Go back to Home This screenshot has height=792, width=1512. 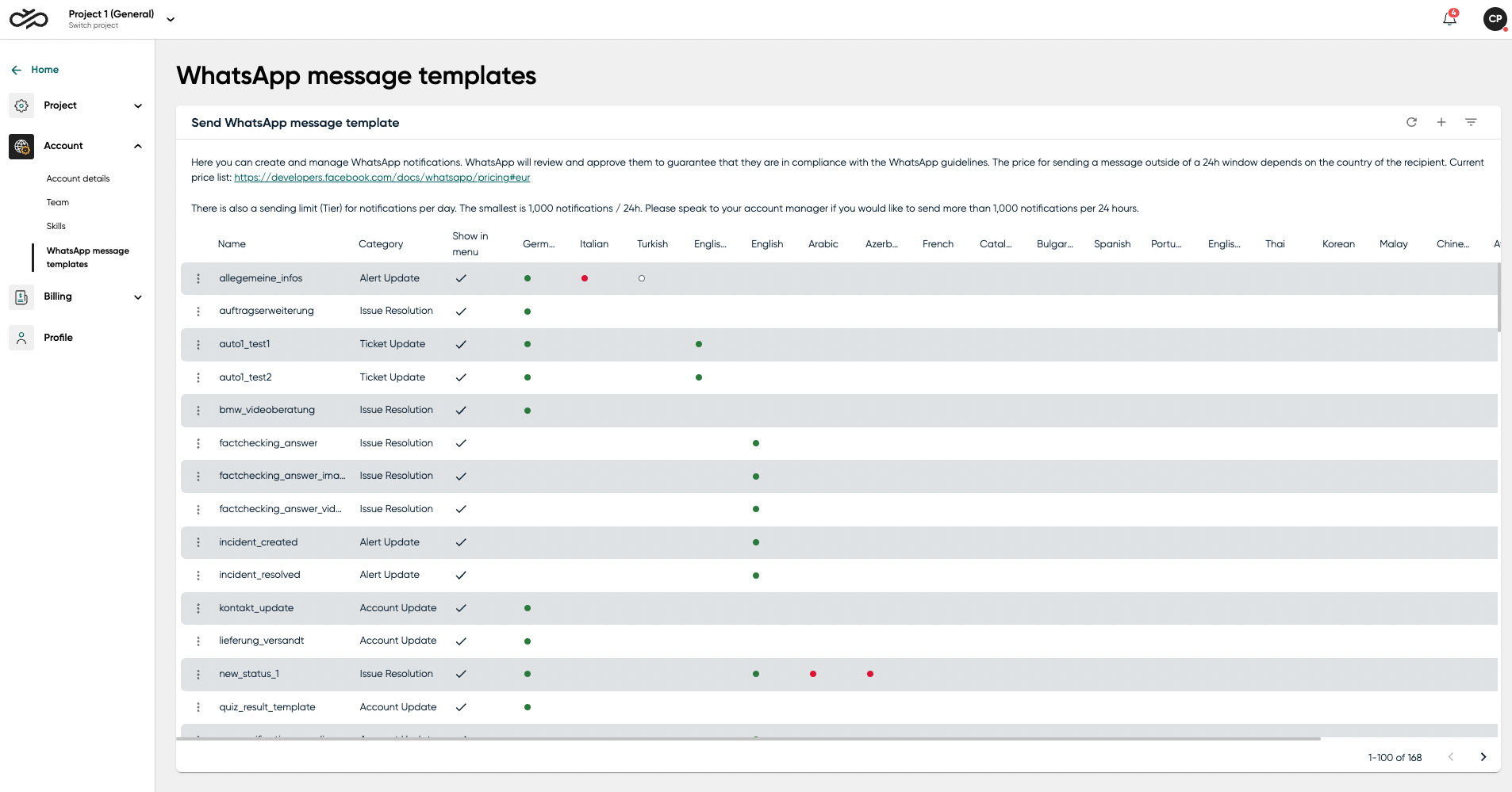point(44,70)
